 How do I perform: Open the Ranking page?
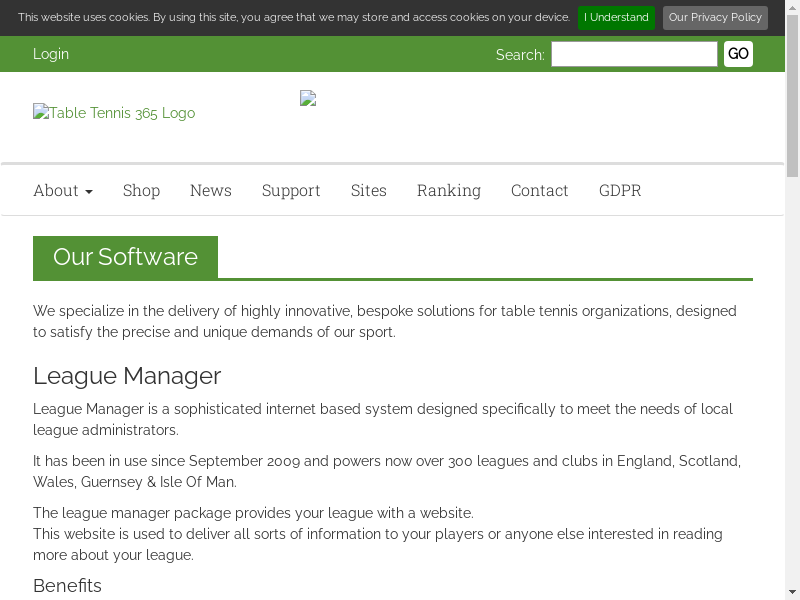point(449,190)
